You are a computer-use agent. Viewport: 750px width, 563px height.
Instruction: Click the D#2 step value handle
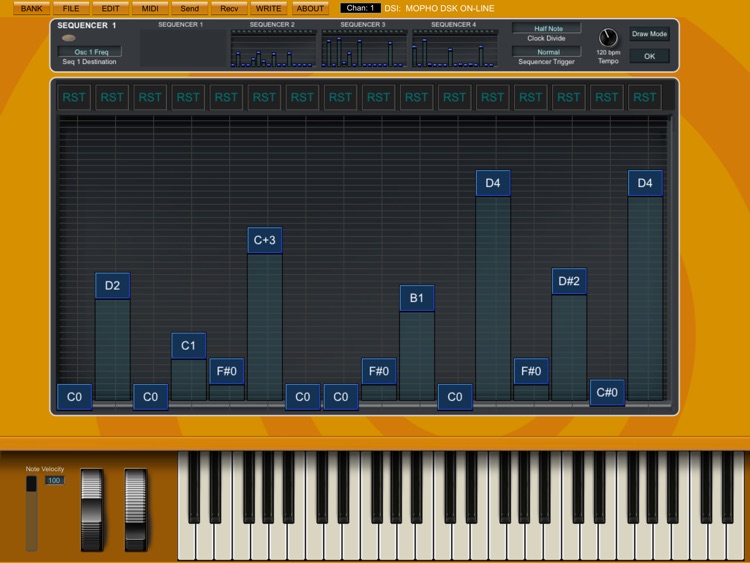click(569, 281)
